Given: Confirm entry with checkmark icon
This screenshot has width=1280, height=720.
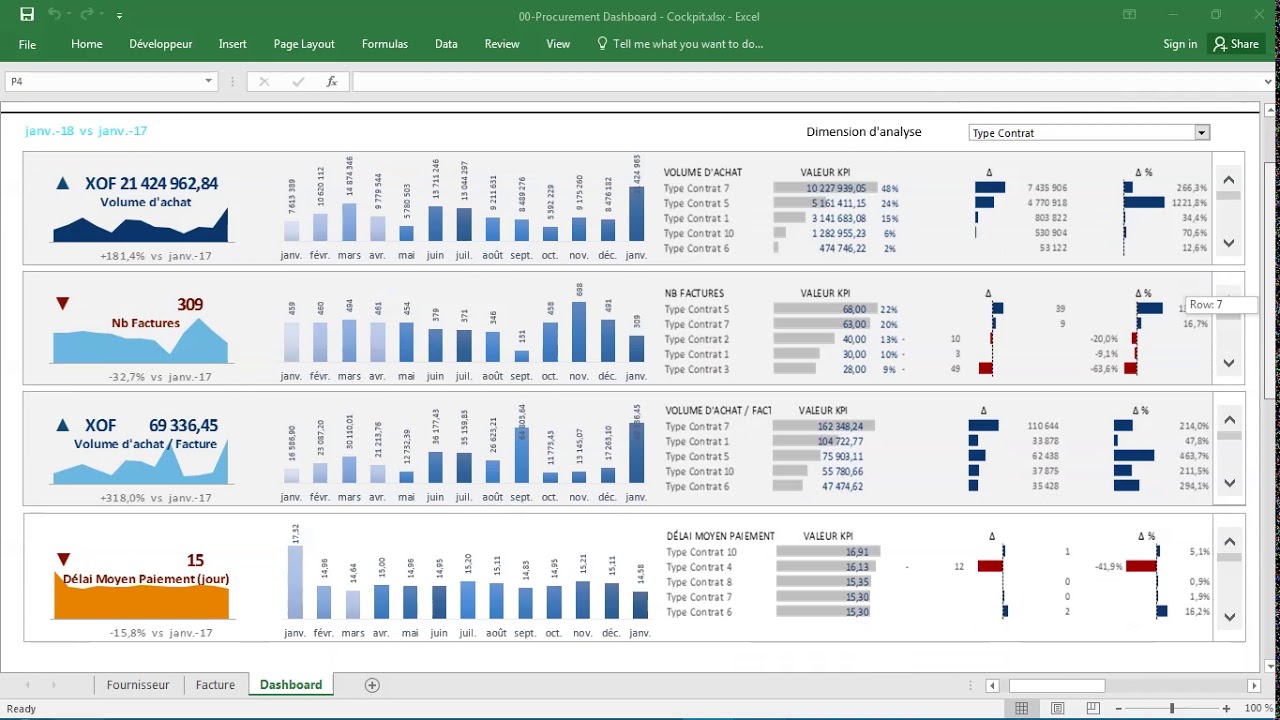Looking at the screenshot, I should click(297, 82).
